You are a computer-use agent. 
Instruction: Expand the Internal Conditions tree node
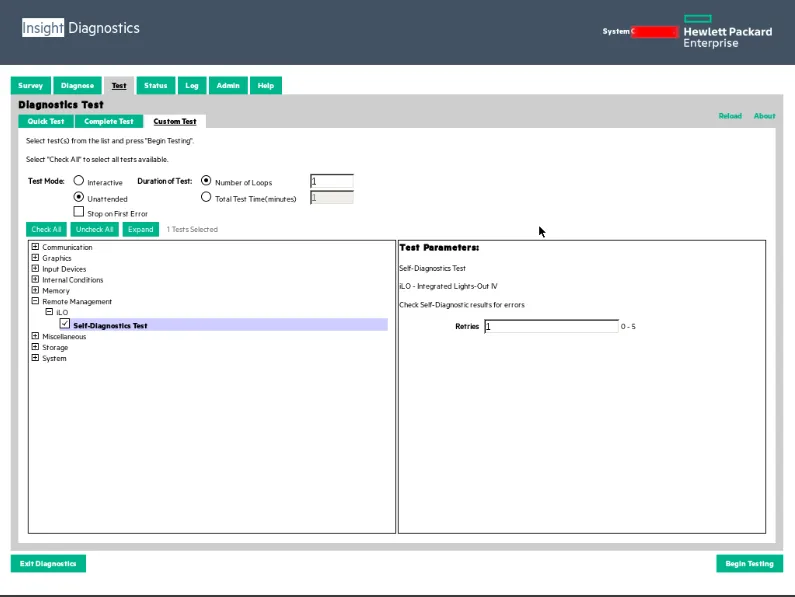click(35, 279)
